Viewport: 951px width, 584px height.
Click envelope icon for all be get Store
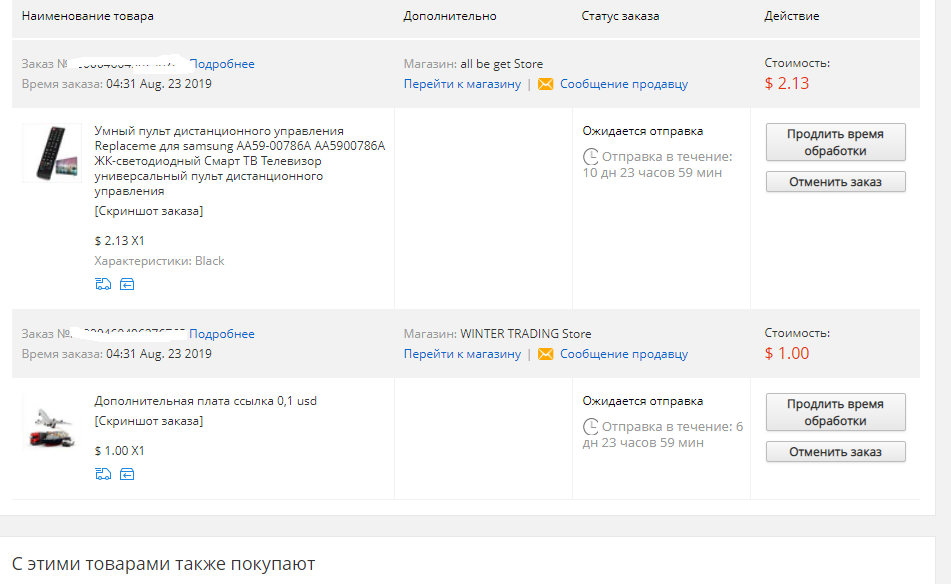pos(545,84)
